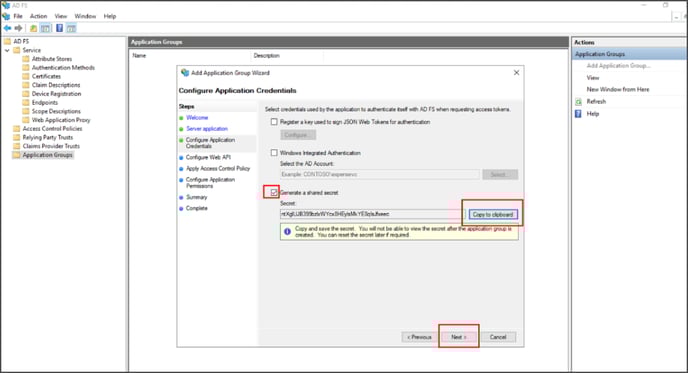Enable Windows Integrated Authentication checkbox
The height and width of the screenshot is (373, 688).
[x=274, y=153]
